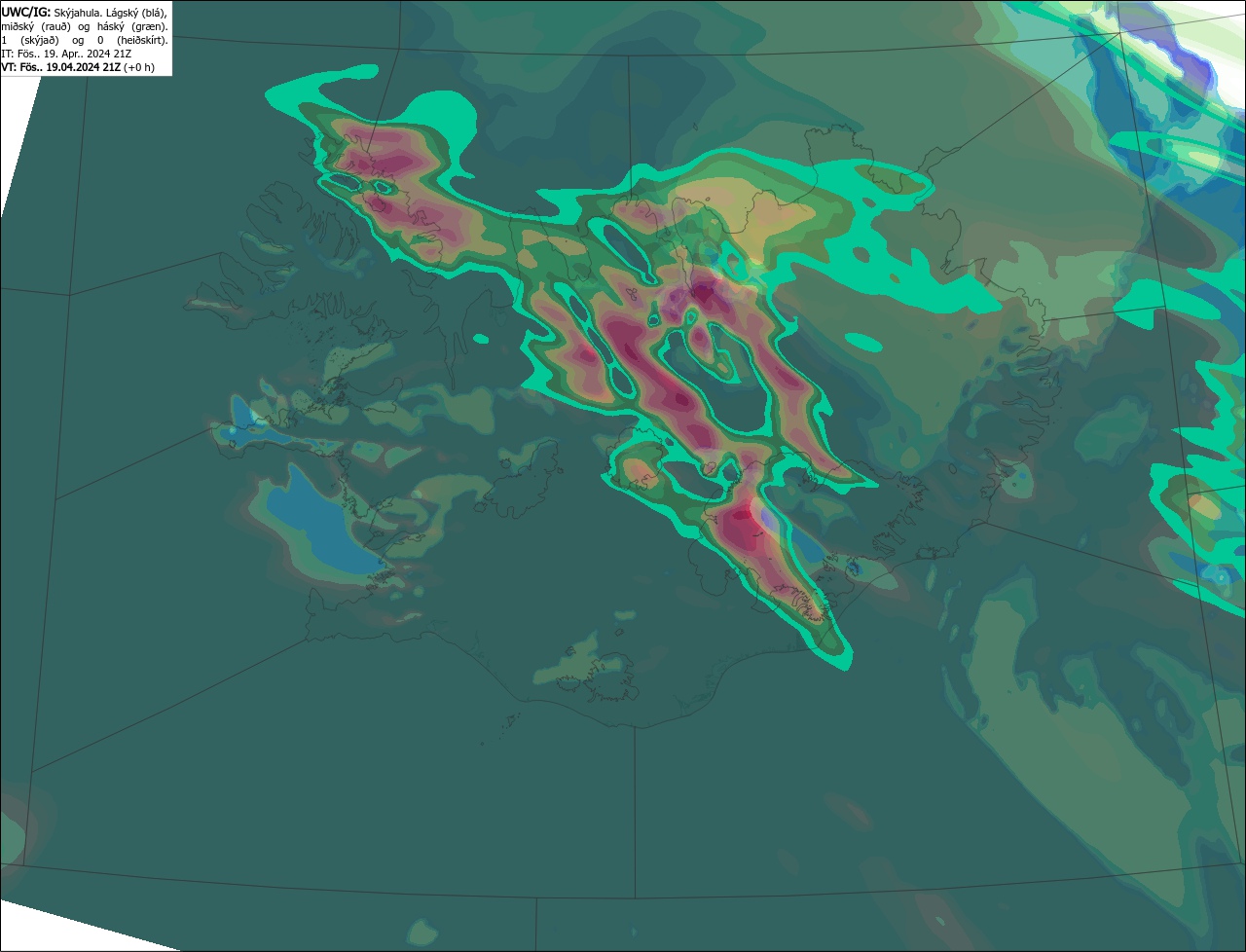The height and width of the screenshot is (952, 1246).
Task: Click the "(heiðskírt)." legend text
Action: (142, 40)
